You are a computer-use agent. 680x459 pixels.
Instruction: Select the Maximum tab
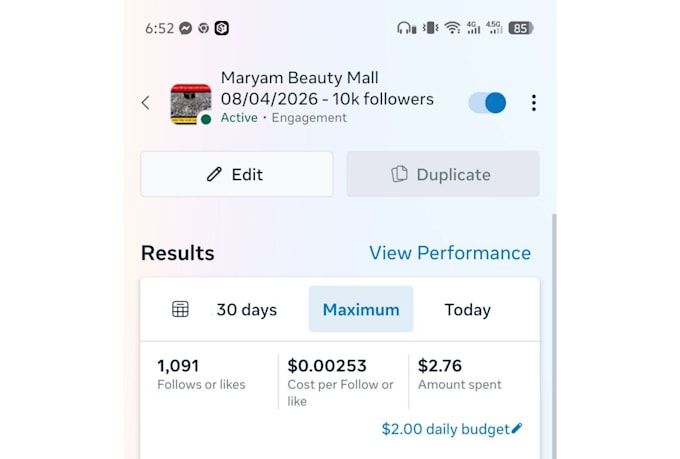361,309
